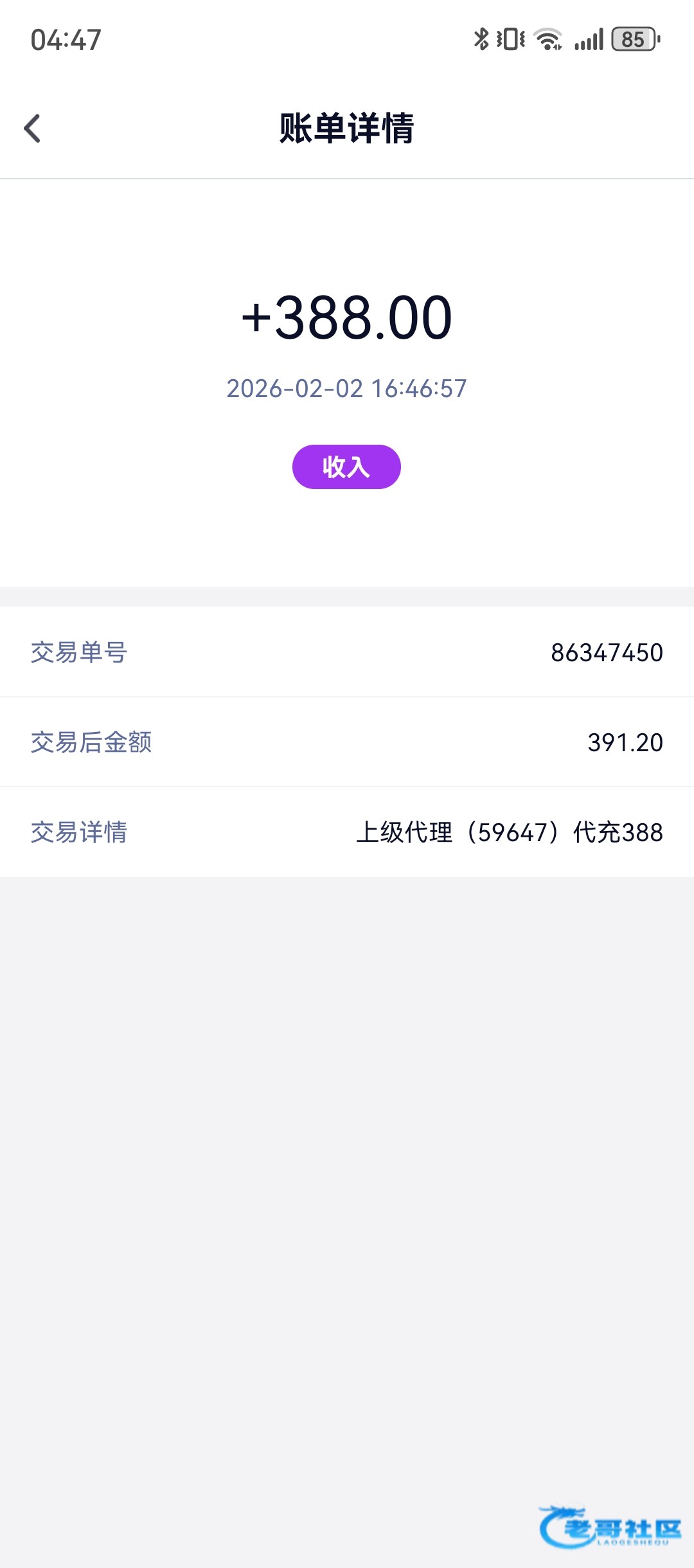Tap the empty gray area below details

click(x=347, y=1157)
